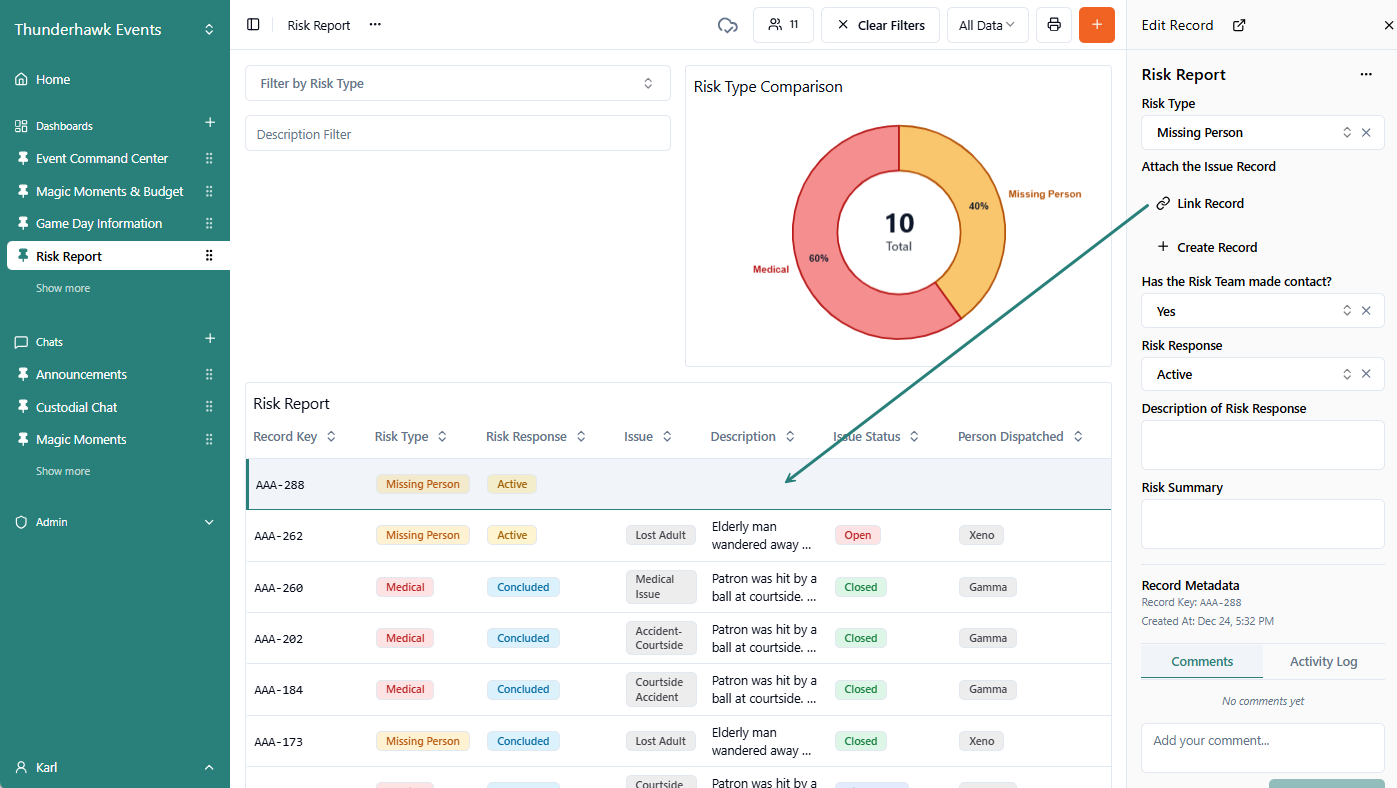Click Link Record to attach an issue
This screenshot has width=1397, height=788.
(1210, 204)
